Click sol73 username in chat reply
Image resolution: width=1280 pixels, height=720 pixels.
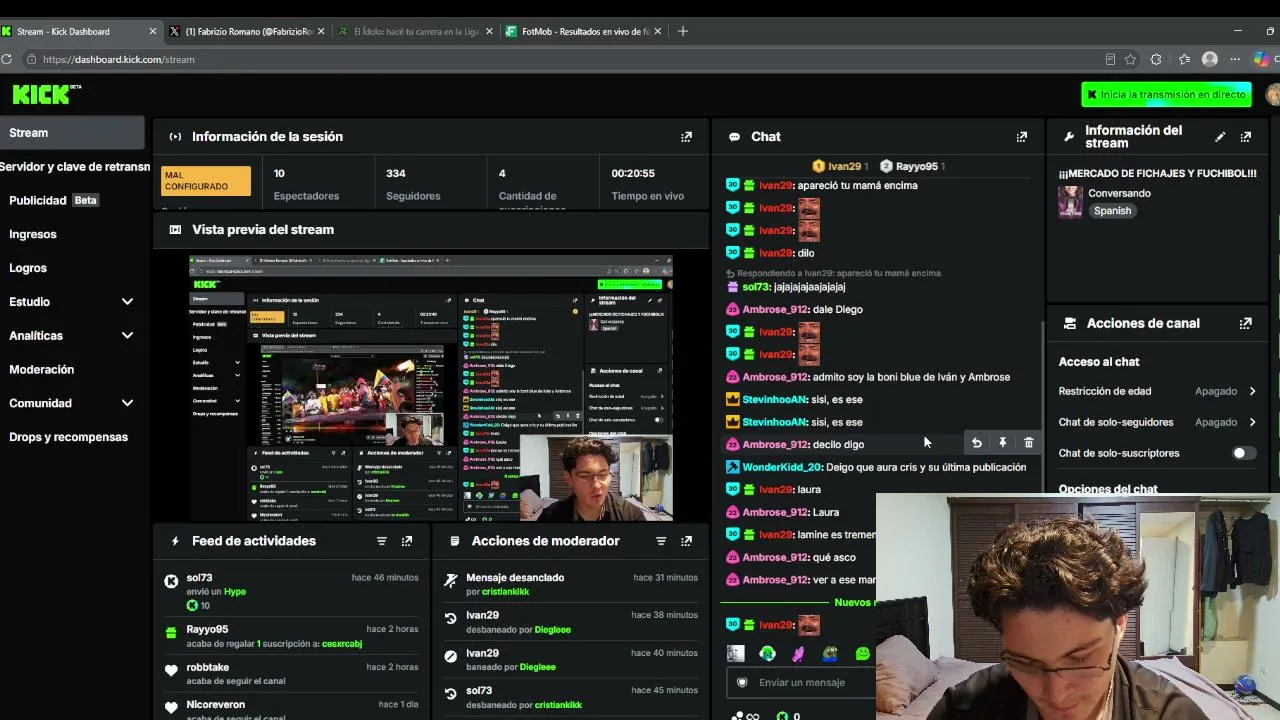coord(756,287)
